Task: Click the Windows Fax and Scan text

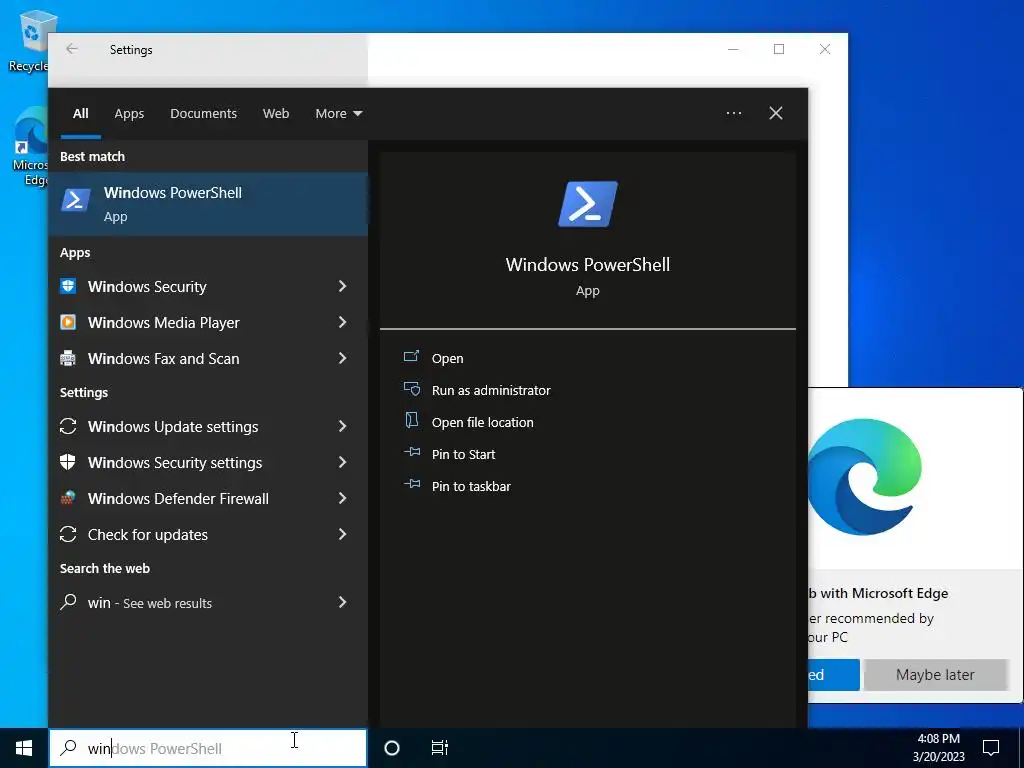Action: click(164, 359)
